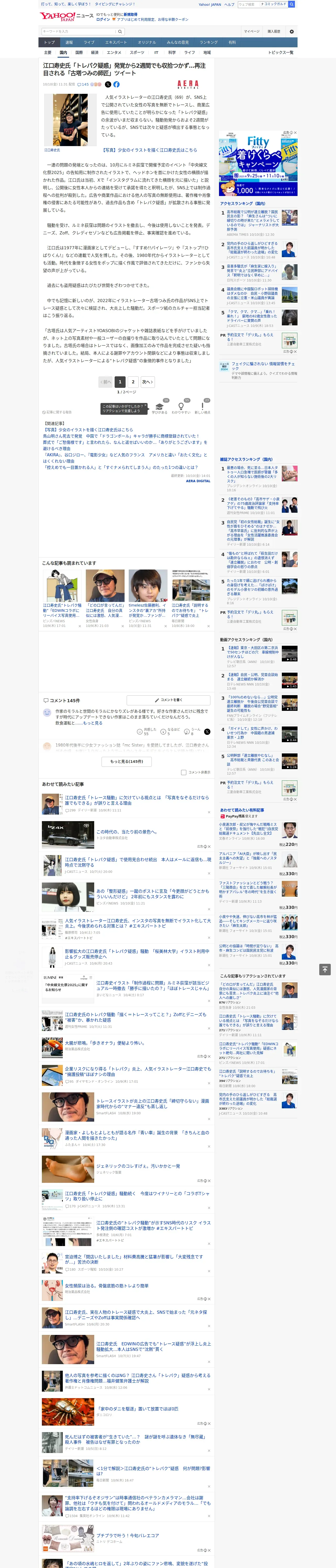
Task: Share the comment via X icon
Action: (x=207, y=732)
